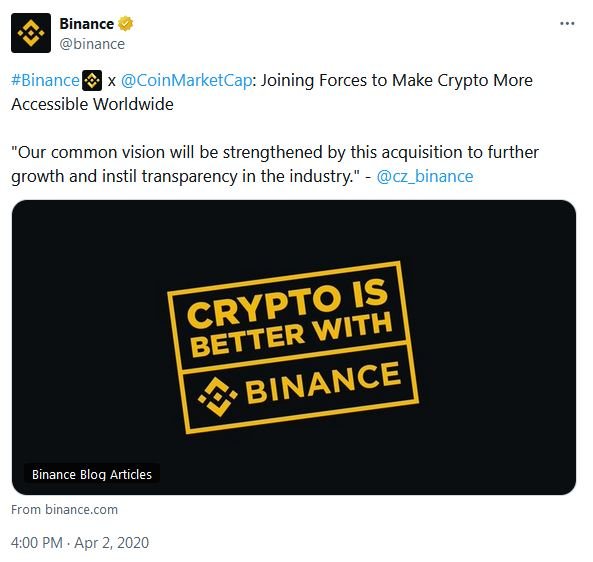593x562 pixels.
Task: Click the Binance diamond logo in card image
Action: coord(217,396)
